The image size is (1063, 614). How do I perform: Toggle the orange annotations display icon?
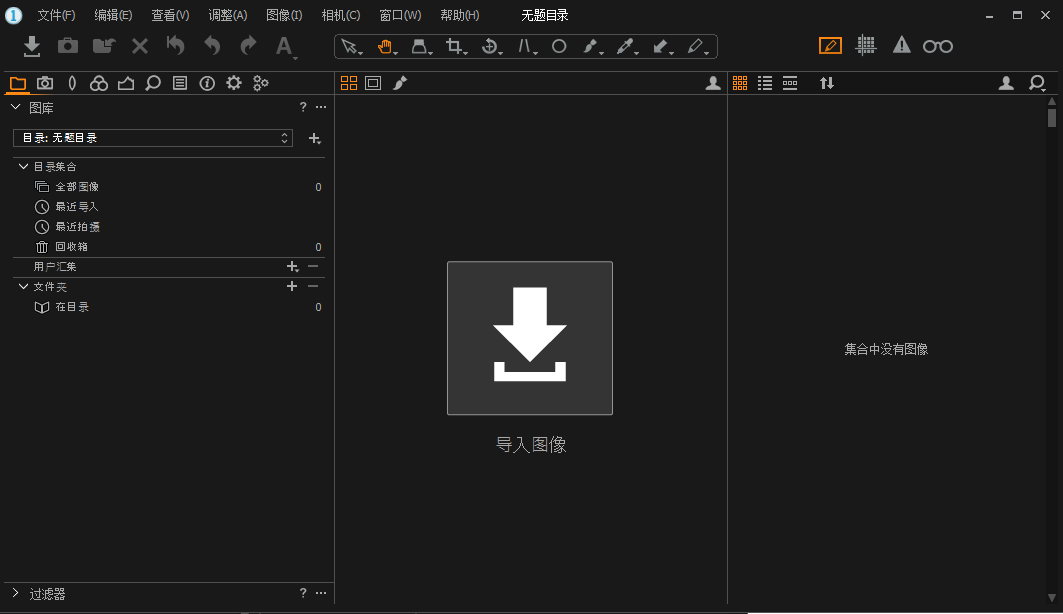coord(830,45)
